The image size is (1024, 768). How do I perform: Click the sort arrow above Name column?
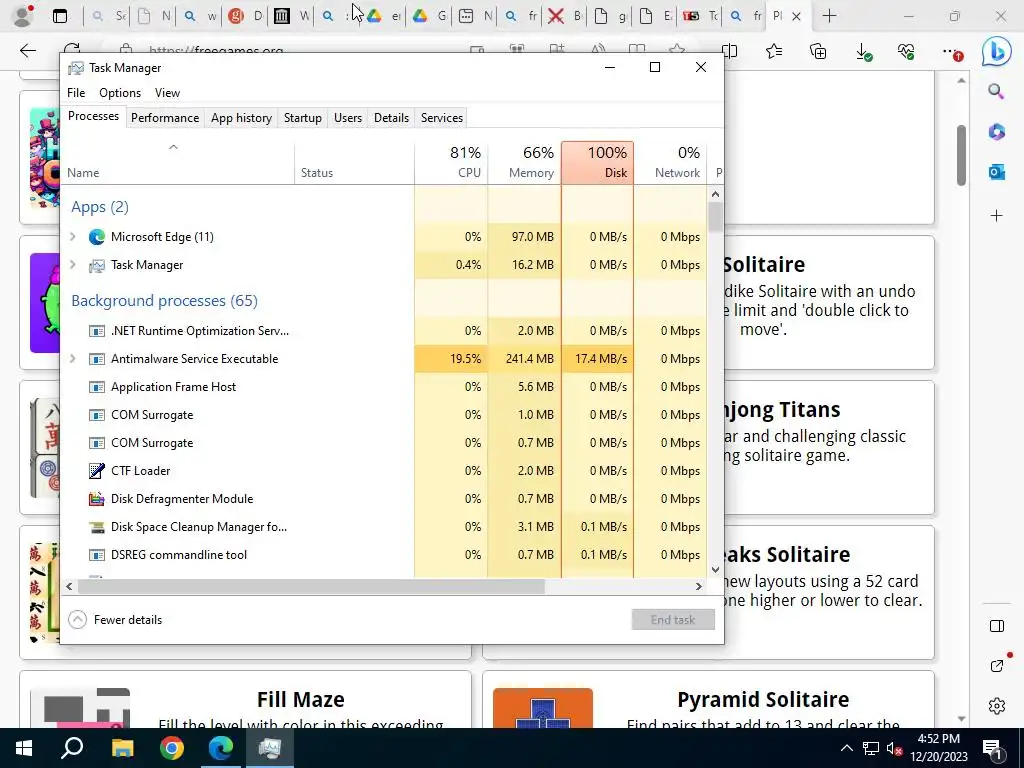pyautogui.click(x=173, y=147)
